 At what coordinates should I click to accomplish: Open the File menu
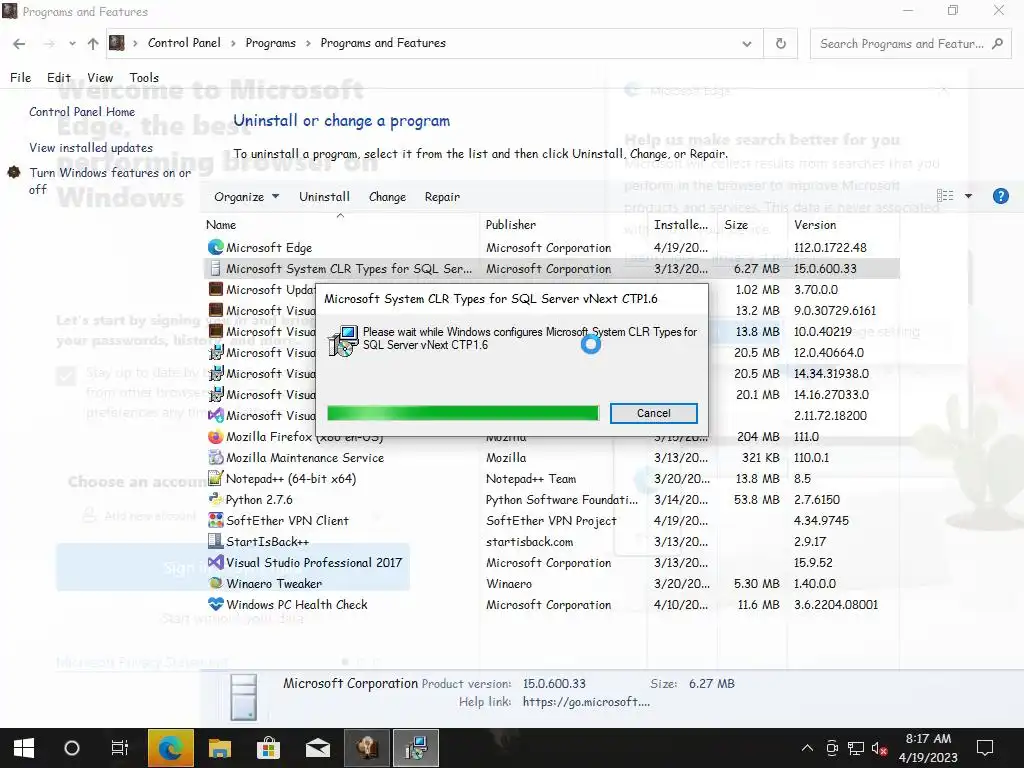pyautogui.click(x=20, y=77)
